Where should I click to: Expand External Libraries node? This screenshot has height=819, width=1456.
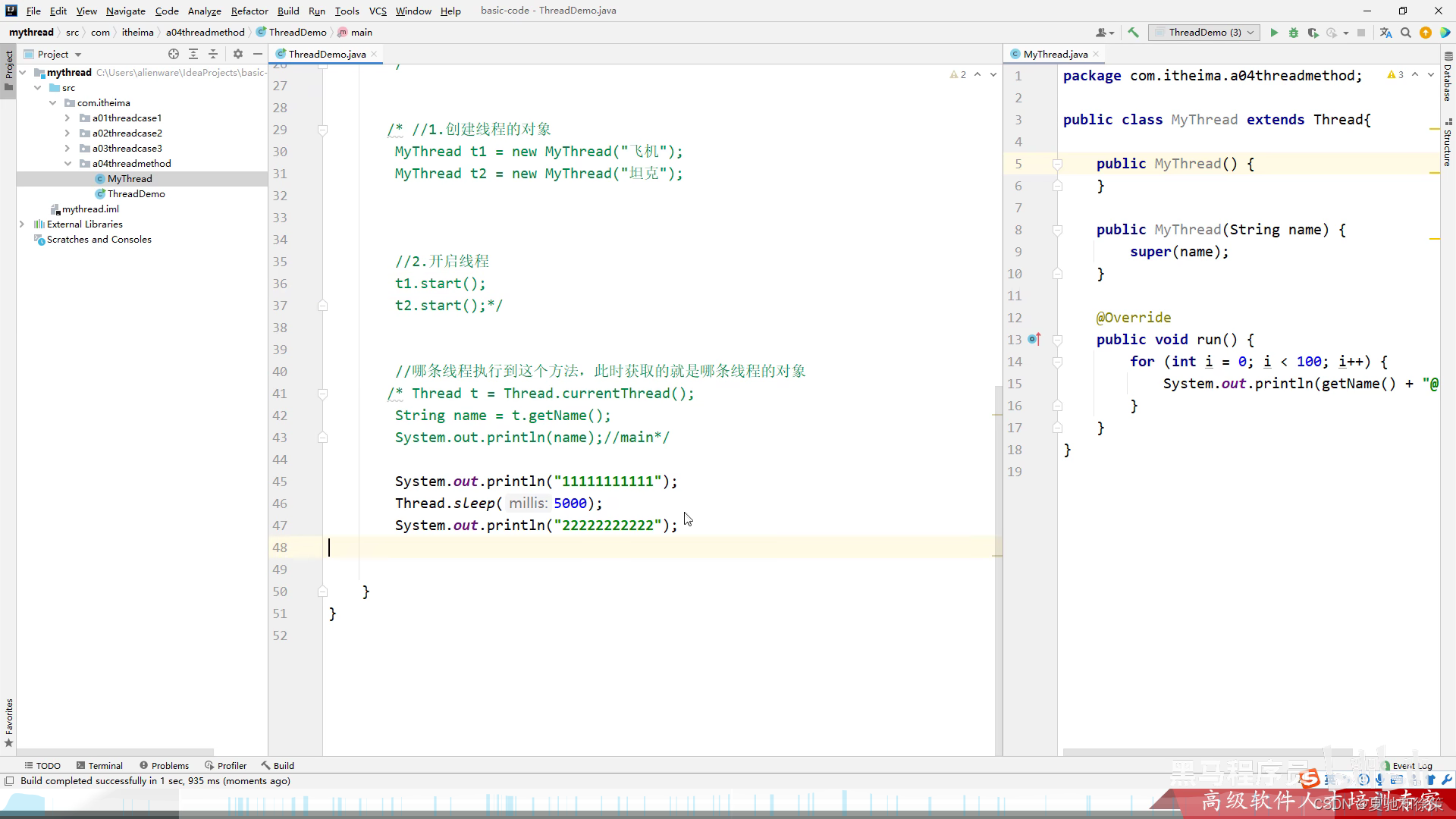[x=22, y=224]
